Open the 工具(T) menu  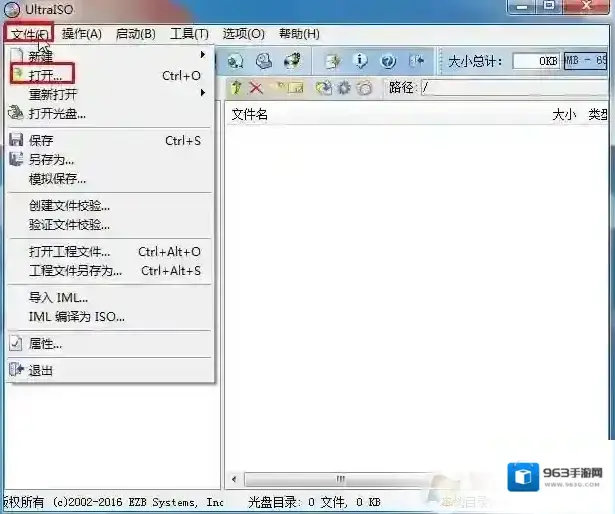click(189, 34)
